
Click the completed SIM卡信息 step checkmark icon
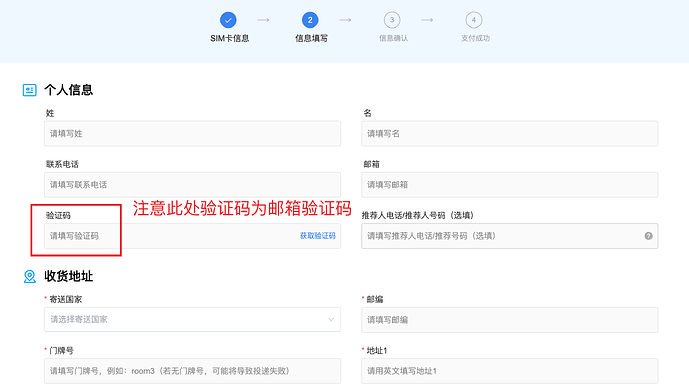[228, 20]
